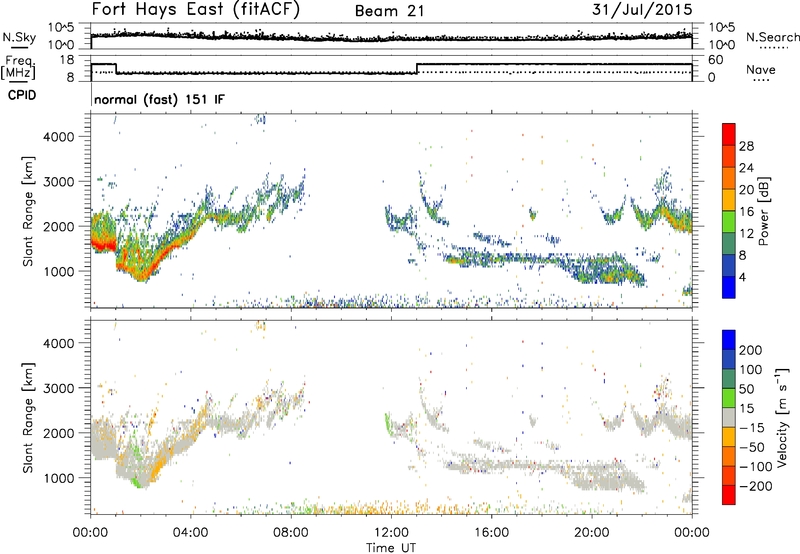The width and height of the screenshot is (800, 554).
Task: Select the "Beam 21" heading
Action: (389, 11)
